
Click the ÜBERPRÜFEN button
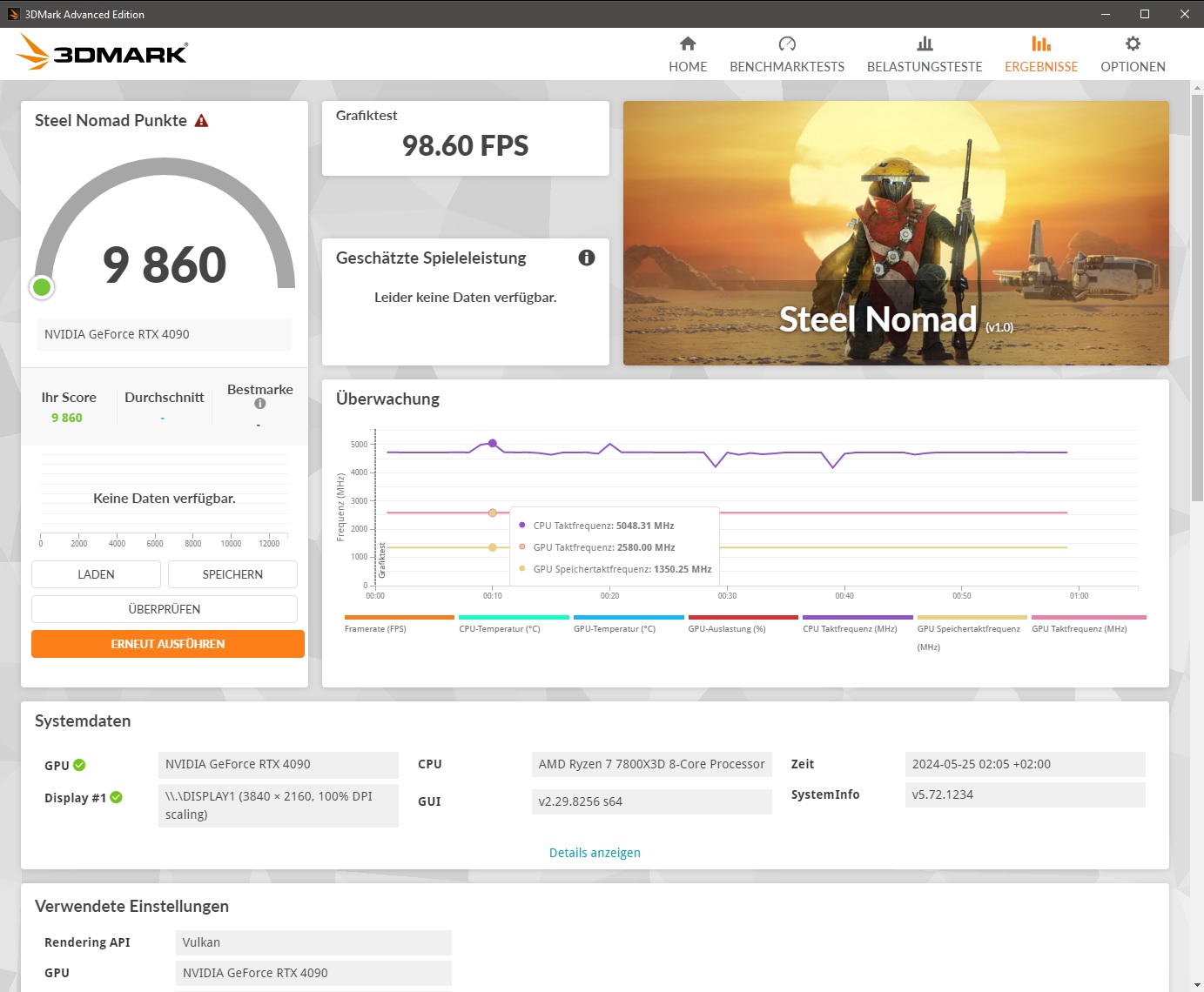pos(165,609)
